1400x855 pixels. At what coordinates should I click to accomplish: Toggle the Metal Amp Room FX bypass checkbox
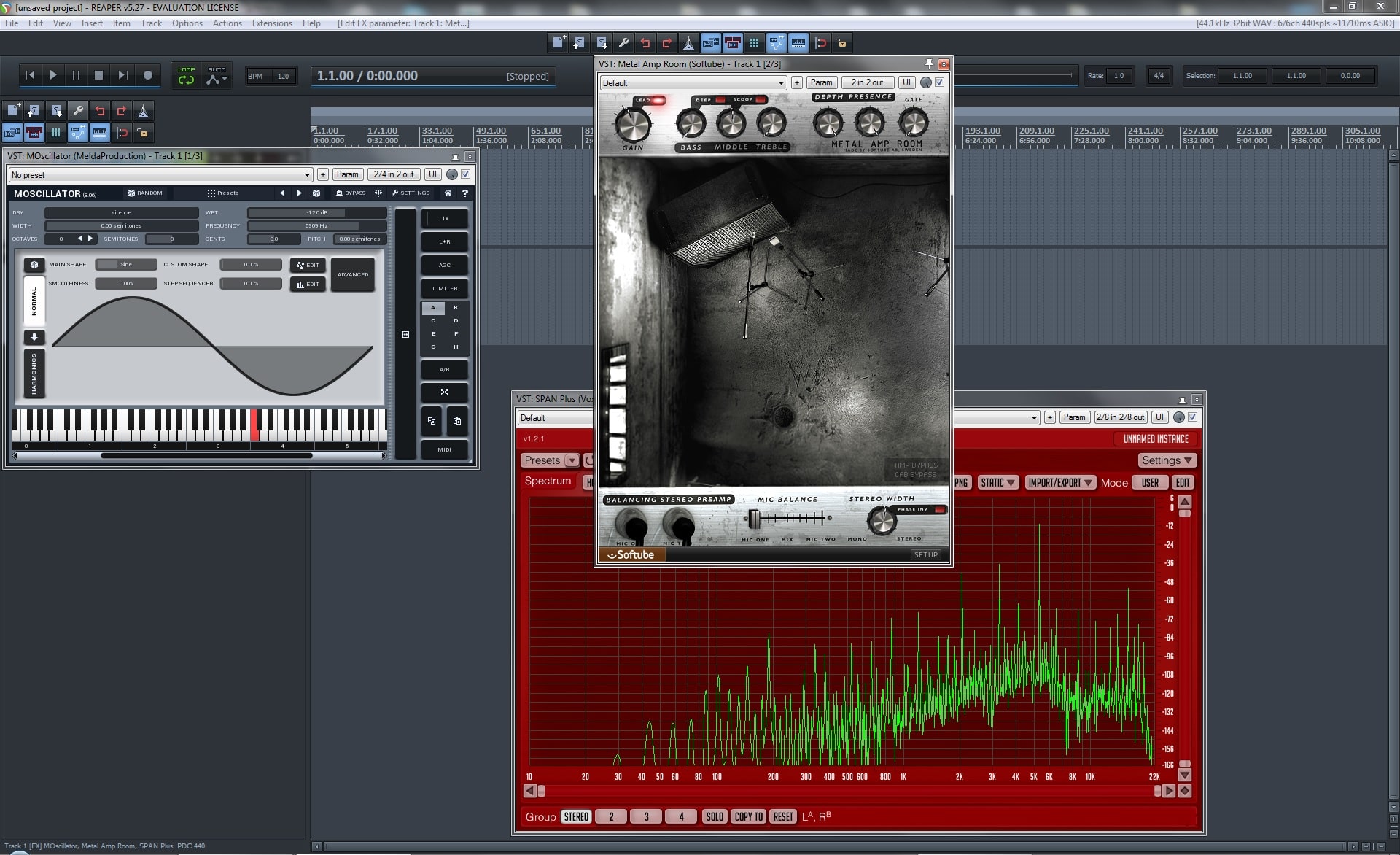940,82
